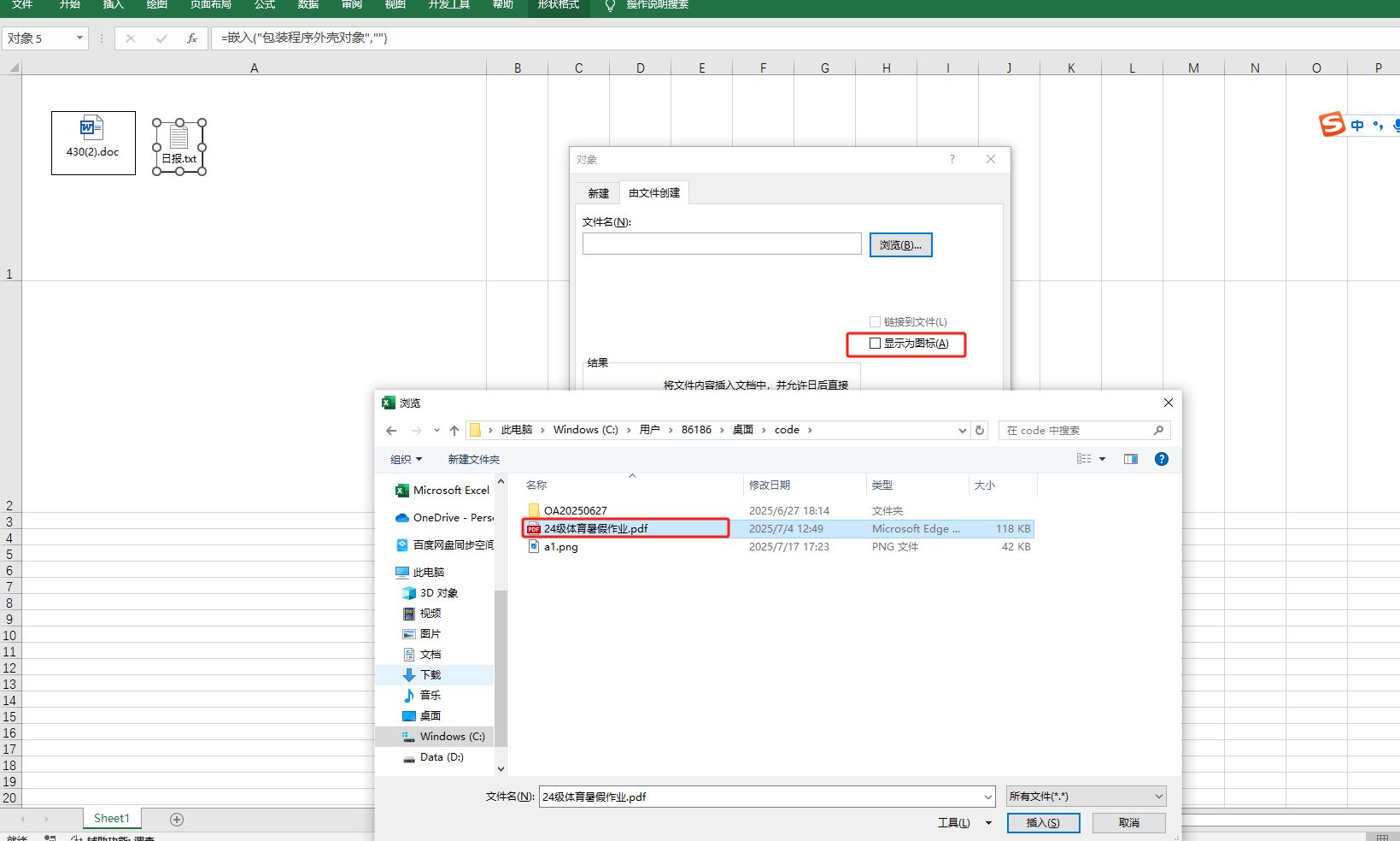Click the preview pane icon in browse dialog
The height and width of the screenshot is (841, 1400).
click(x=1130, y=459)
